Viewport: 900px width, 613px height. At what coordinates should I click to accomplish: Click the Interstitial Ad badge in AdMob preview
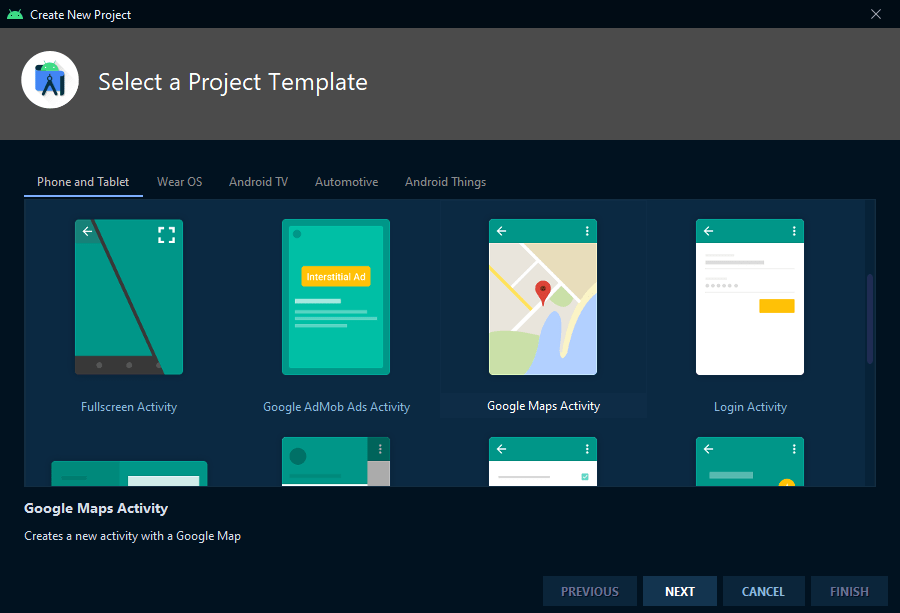pos(336,277)
